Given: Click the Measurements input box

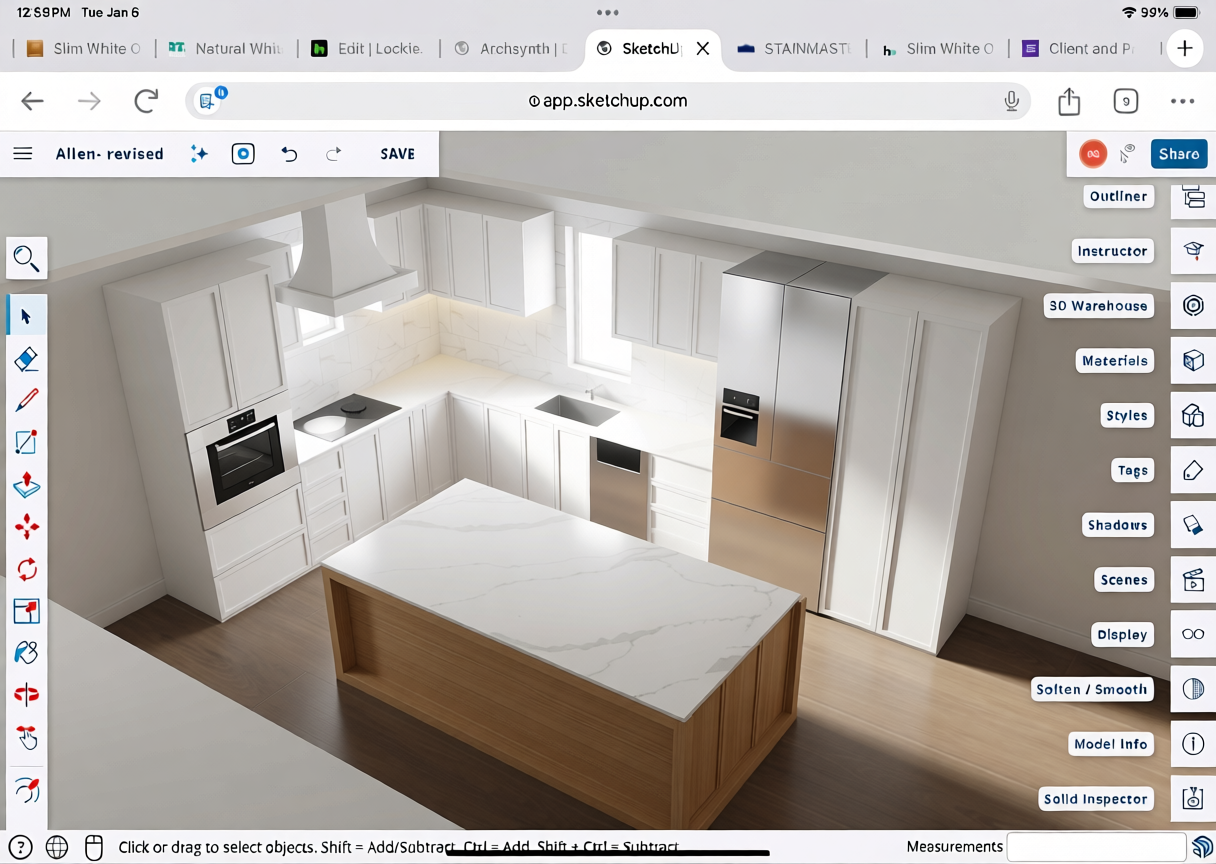Looking at the screenshot, I should (1095, 847).
